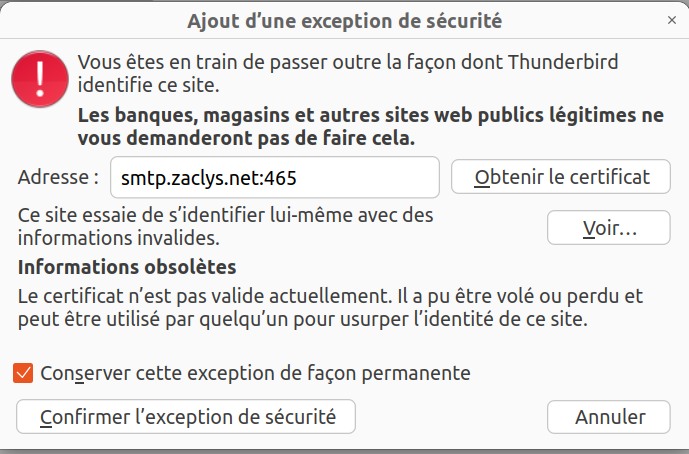The height and width of the screenshot is (454, 689).
Task: Click the 'Conserver cette exception' label text
Action: point(255,374)
